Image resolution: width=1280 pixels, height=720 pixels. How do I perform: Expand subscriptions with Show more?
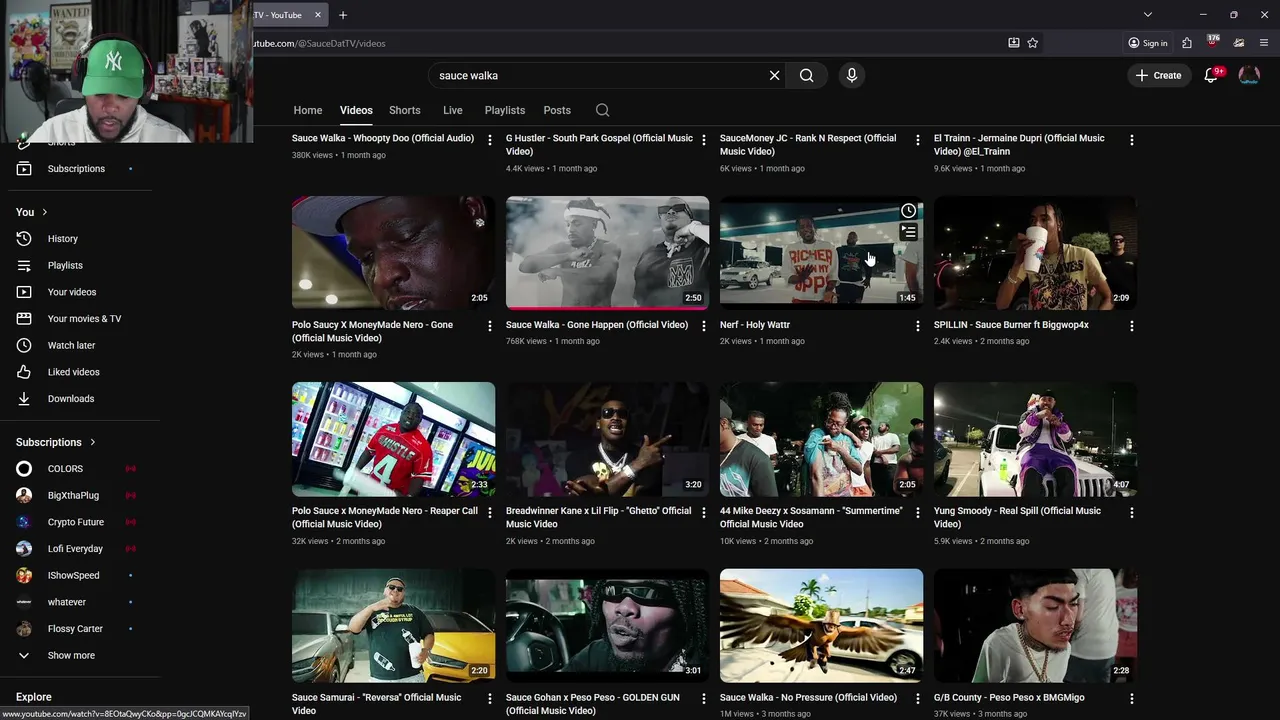click(78, 655)
